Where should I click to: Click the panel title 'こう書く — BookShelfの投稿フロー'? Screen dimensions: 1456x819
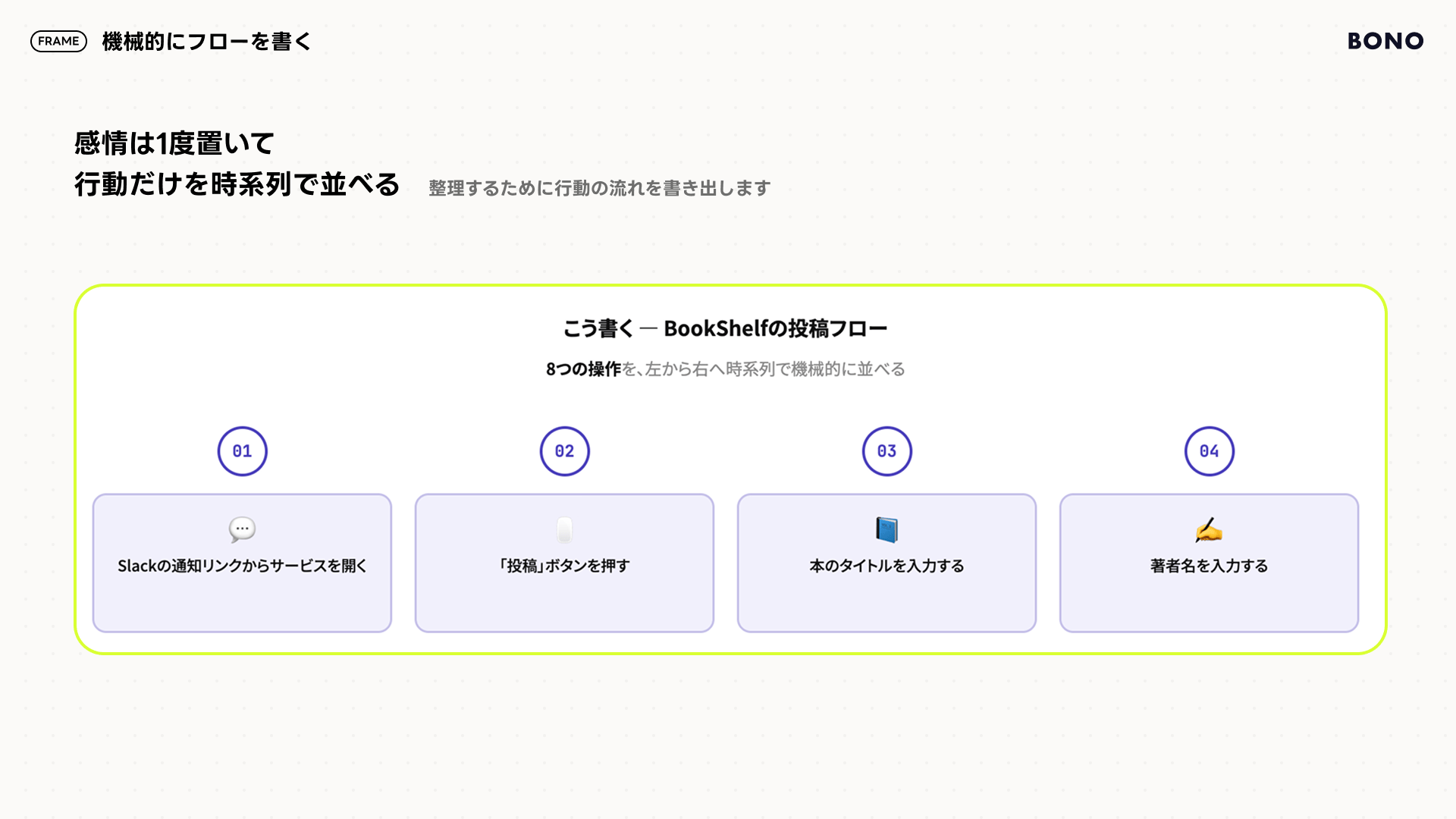coord(725,328)
